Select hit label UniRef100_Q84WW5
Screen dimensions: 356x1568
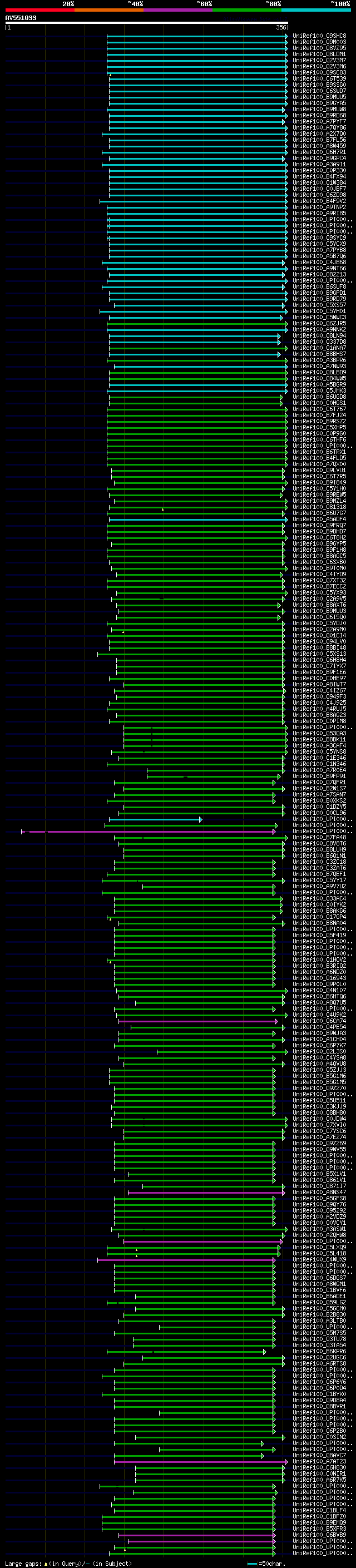pyautogui.click(x=319, y=379)
